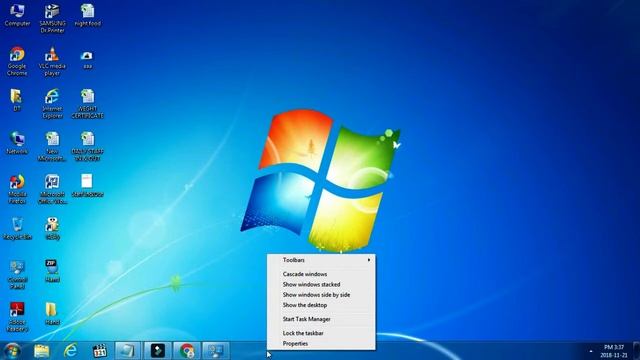Switch to the monitors icon taskbar button
The width and height of the screenshot is (640, 360).
coord(216,351)
